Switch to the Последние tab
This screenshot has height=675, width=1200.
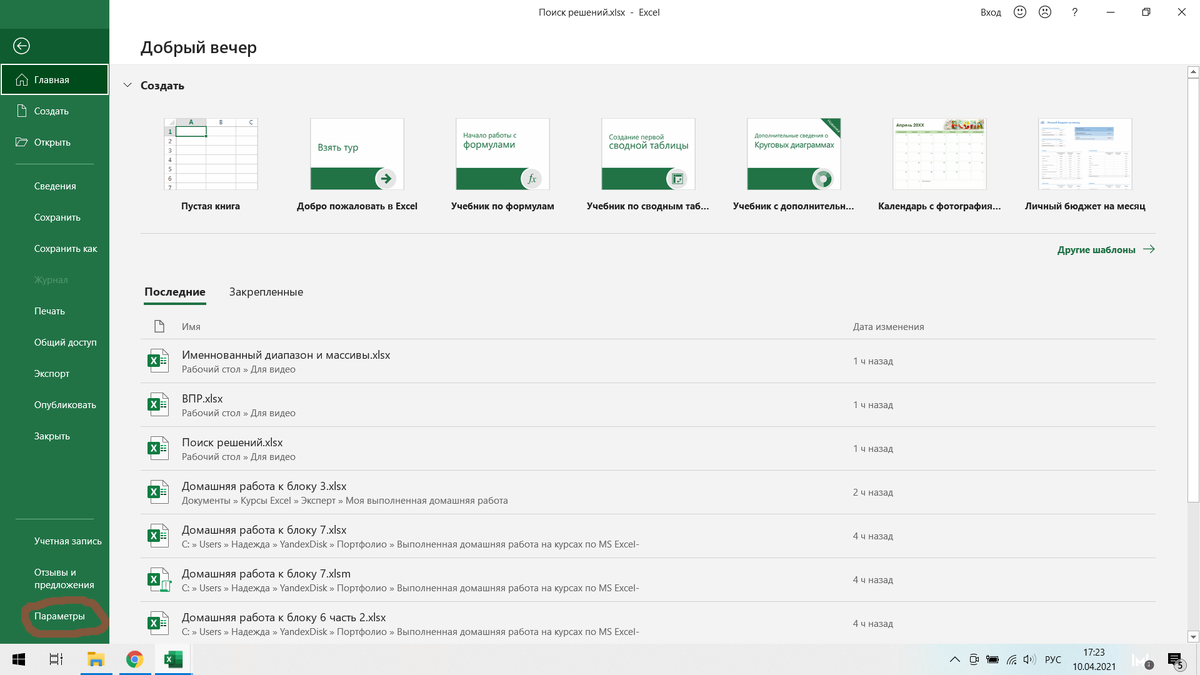click(175, 292)
